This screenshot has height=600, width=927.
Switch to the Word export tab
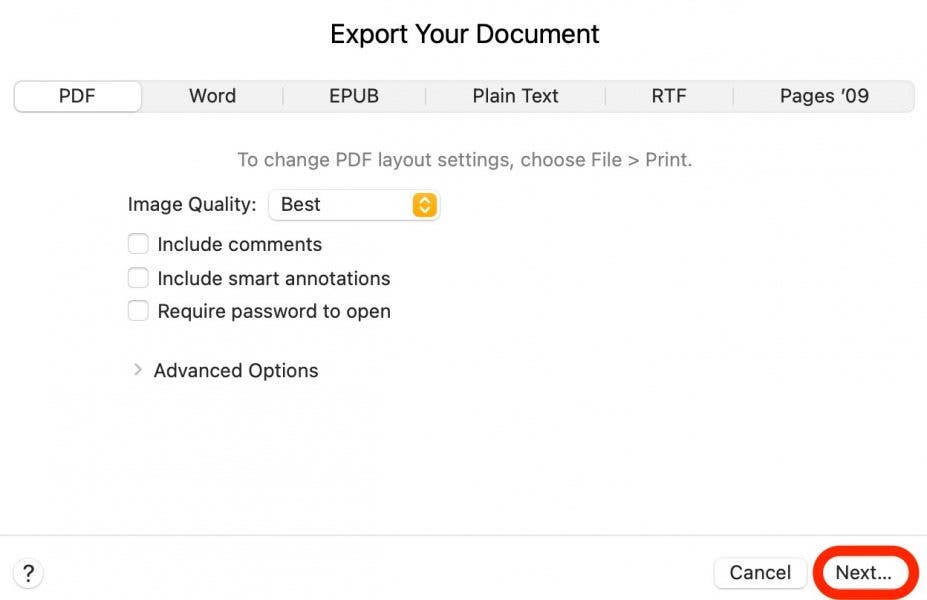[212, 95]
